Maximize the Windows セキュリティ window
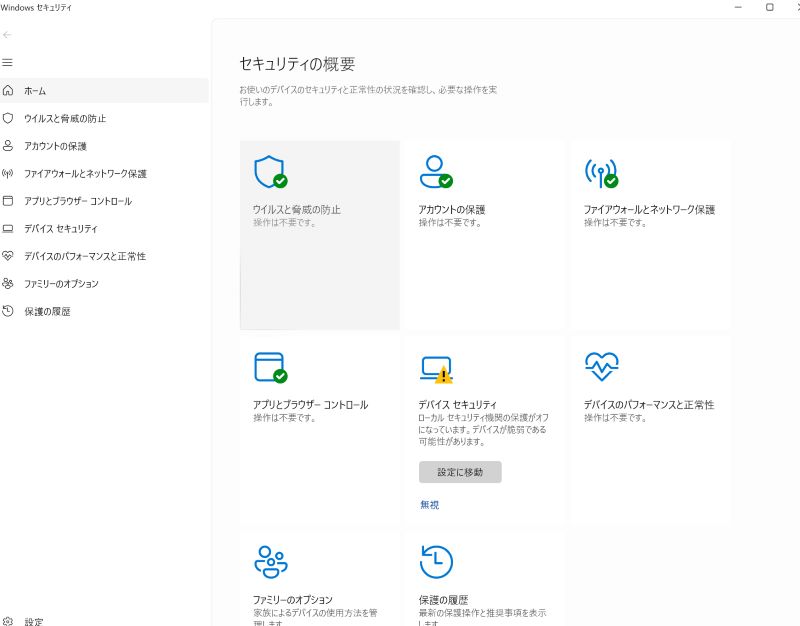The width and height of the screenshot is (800, 626). coord(770,7)
